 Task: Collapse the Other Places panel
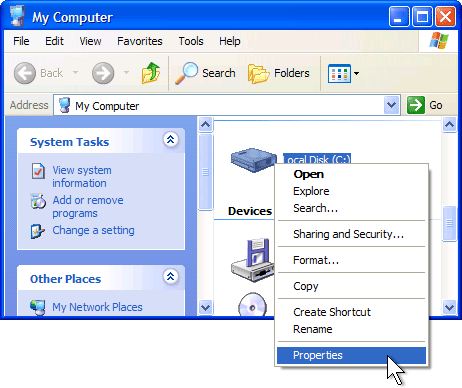tap(171, 276)
